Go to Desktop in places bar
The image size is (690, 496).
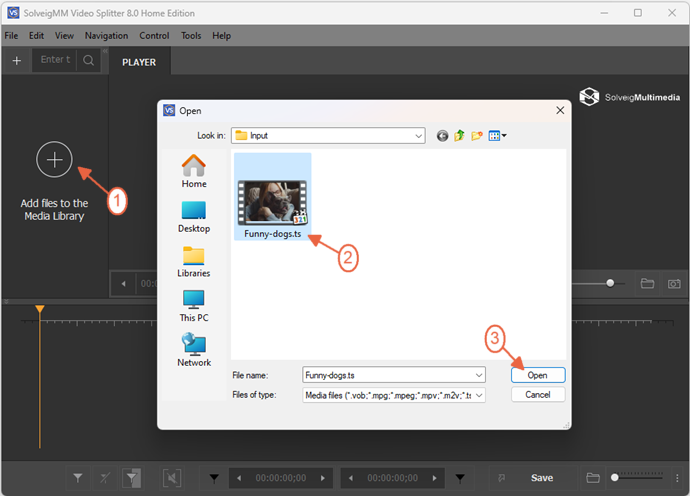(194, 217)
